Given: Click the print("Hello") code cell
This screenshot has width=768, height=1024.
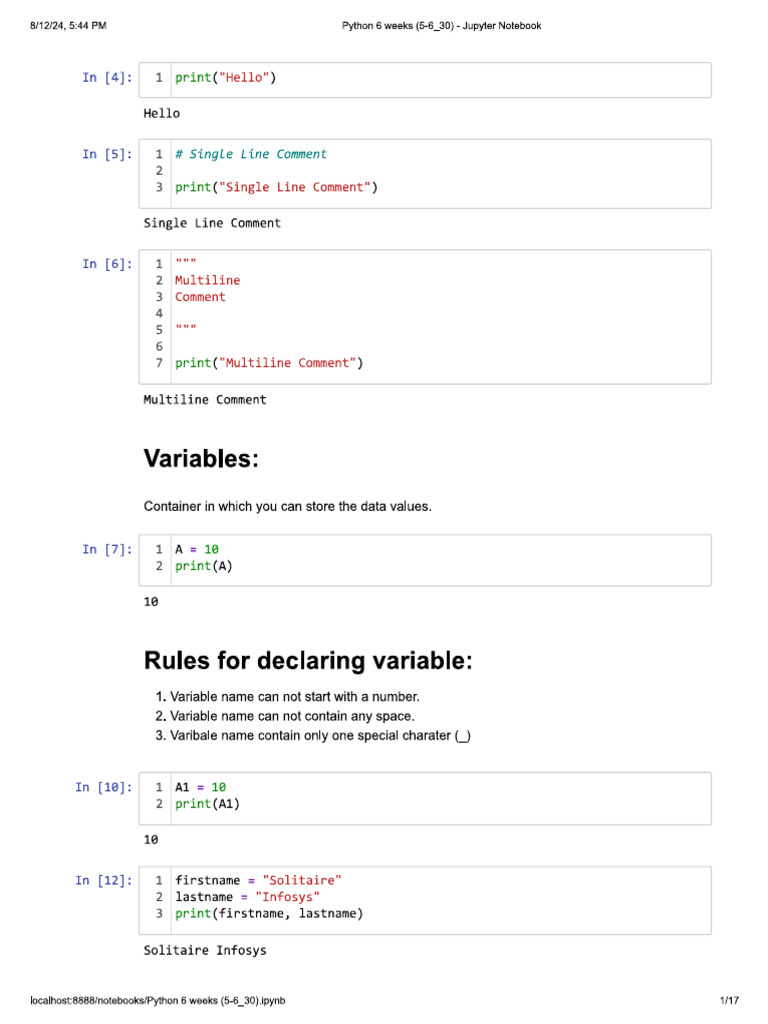Looking at the screenshot, I should point(425,80).
